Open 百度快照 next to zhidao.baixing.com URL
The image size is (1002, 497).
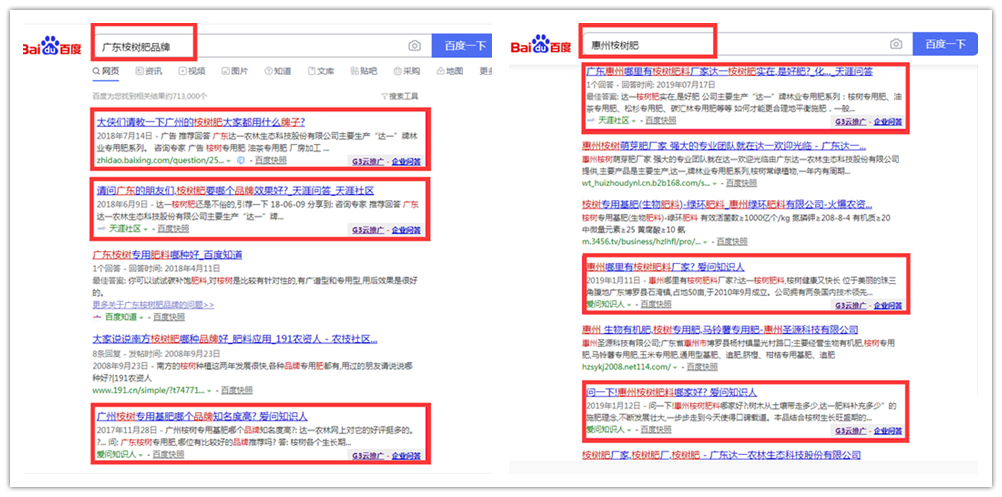click(271, 160)
